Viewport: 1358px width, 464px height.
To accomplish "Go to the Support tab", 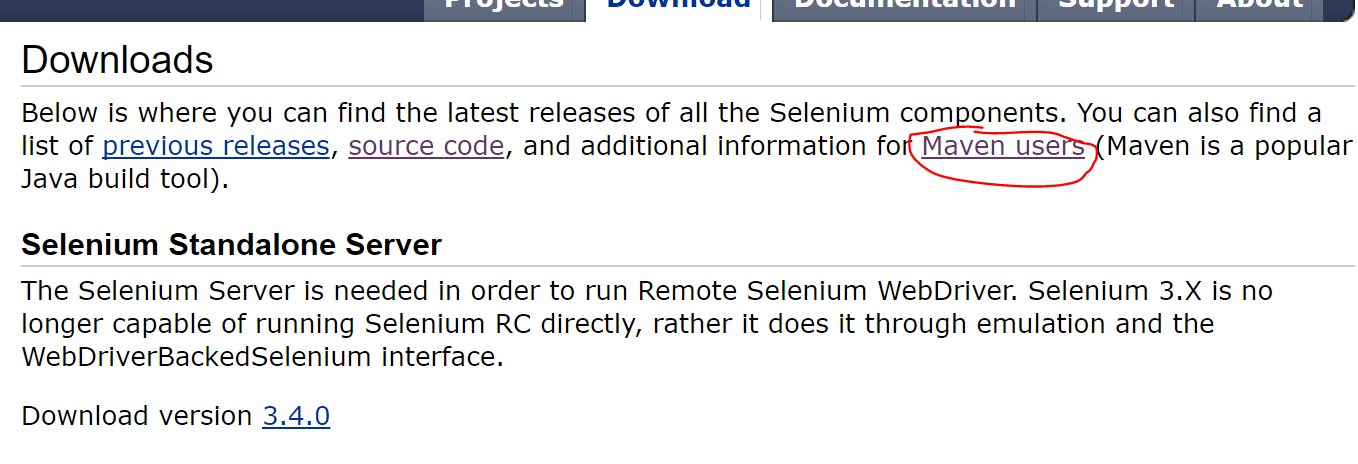I will point(1116,5).
